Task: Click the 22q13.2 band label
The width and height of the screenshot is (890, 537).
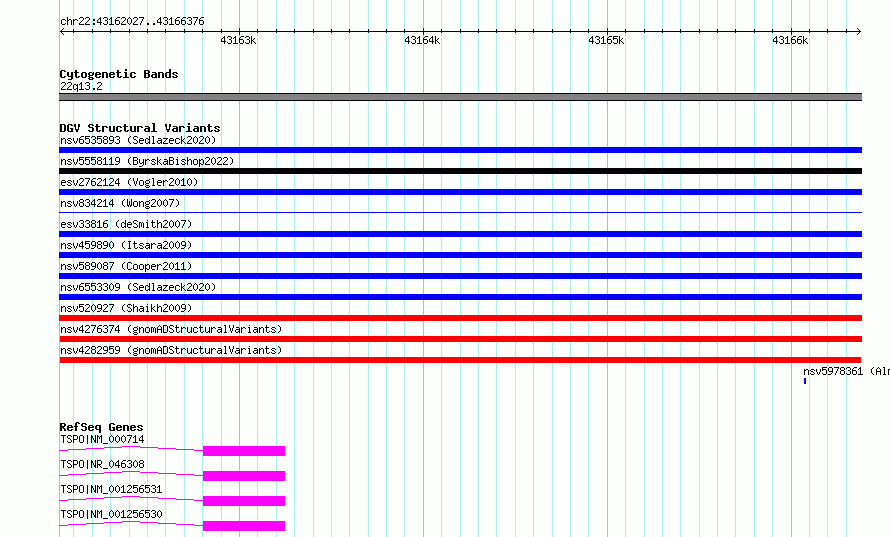Action: coord(81,86)
